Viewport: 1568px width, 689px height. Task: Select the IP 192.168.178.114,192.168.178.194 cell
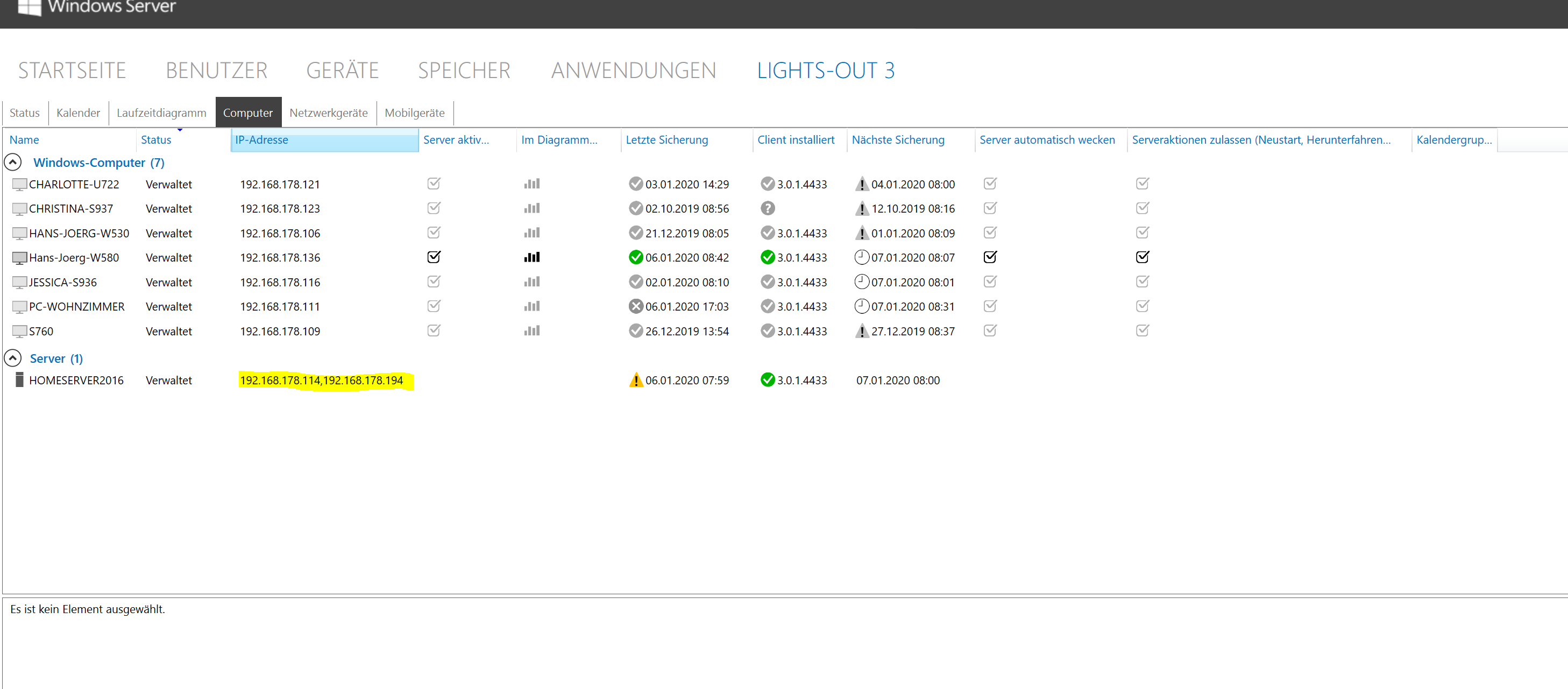[x=321, y=380]
